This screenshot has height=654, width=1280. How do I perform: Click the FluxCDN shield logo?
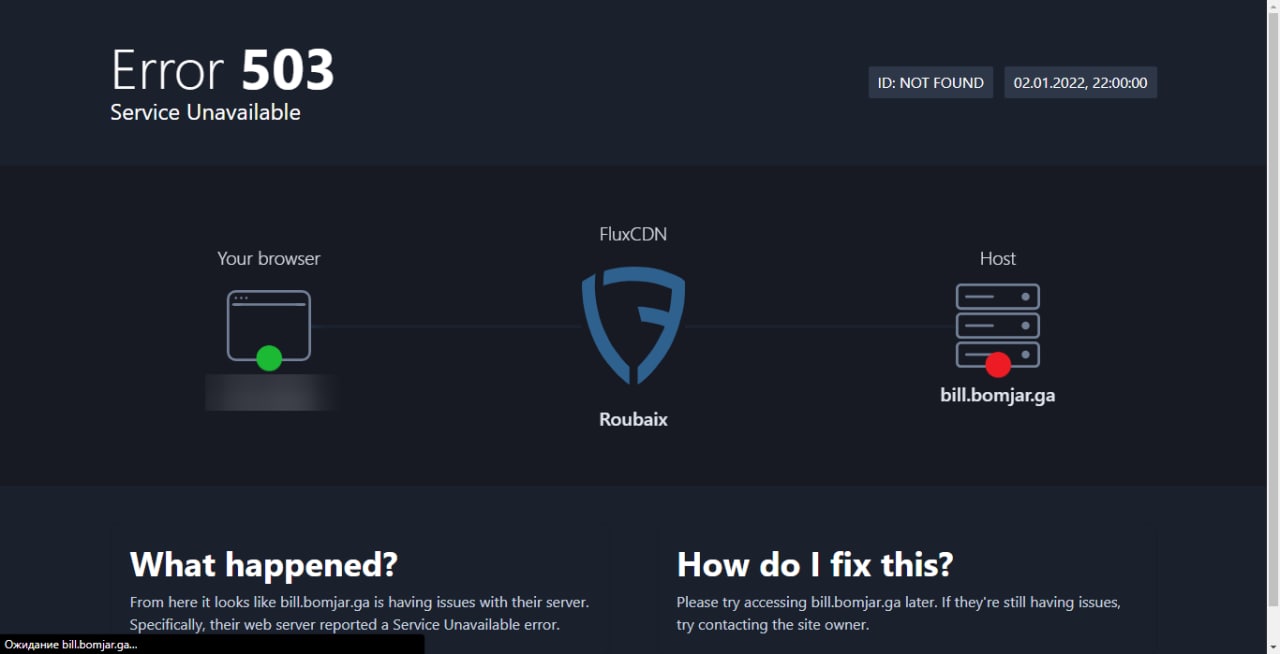pyautogui.click(x=633, y=325)
